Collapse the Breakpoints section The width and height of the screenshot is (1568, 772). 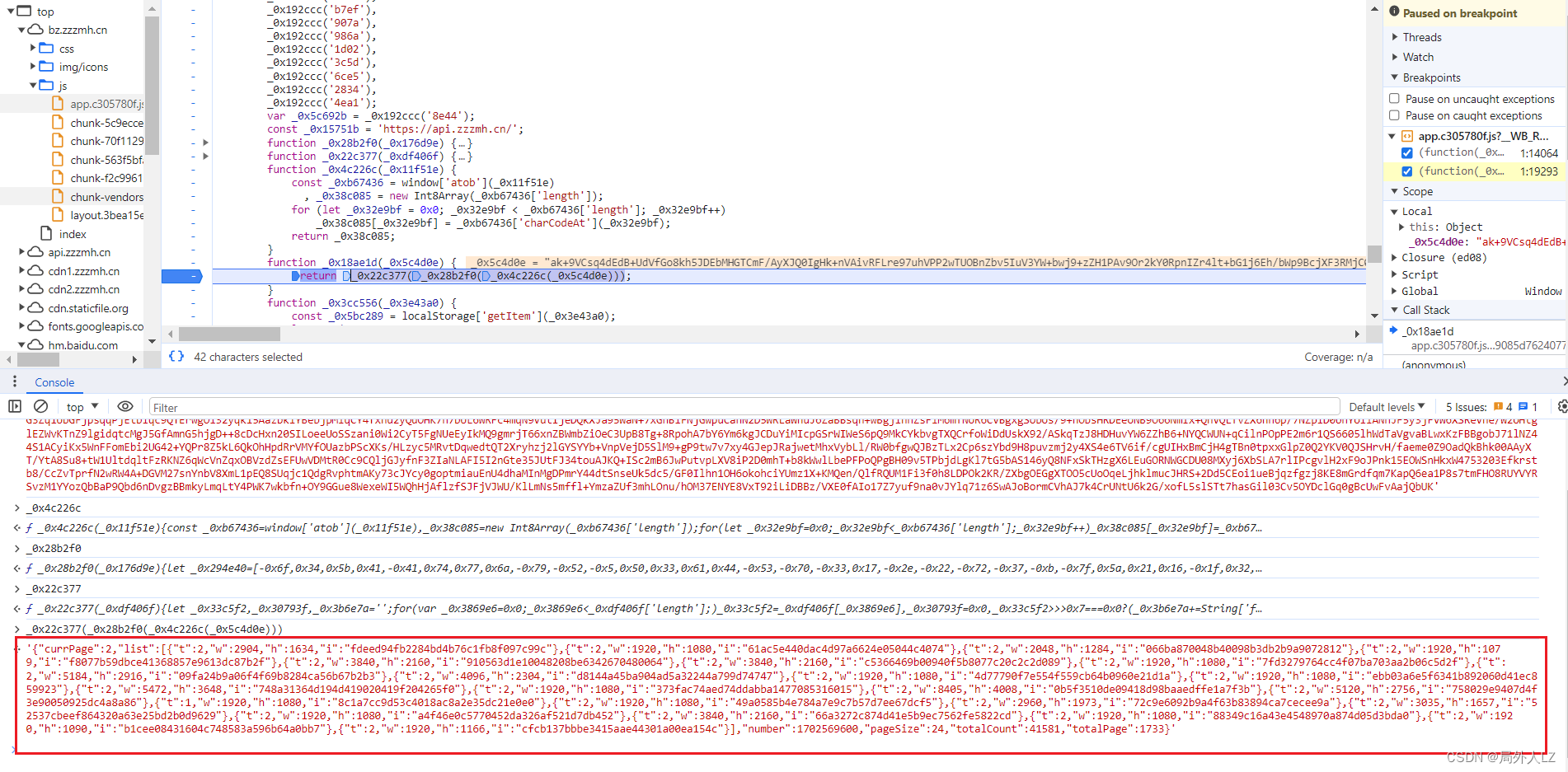click(1395, 77)
